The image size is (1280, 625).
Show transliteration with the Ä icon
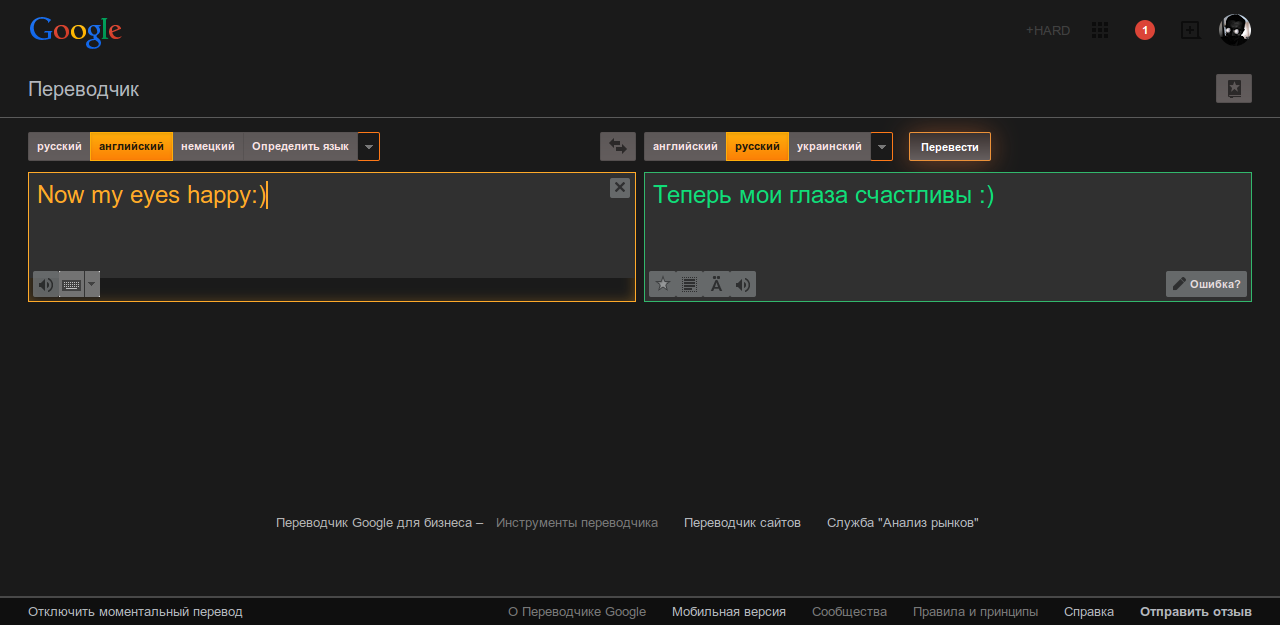[x=716, y=284]
